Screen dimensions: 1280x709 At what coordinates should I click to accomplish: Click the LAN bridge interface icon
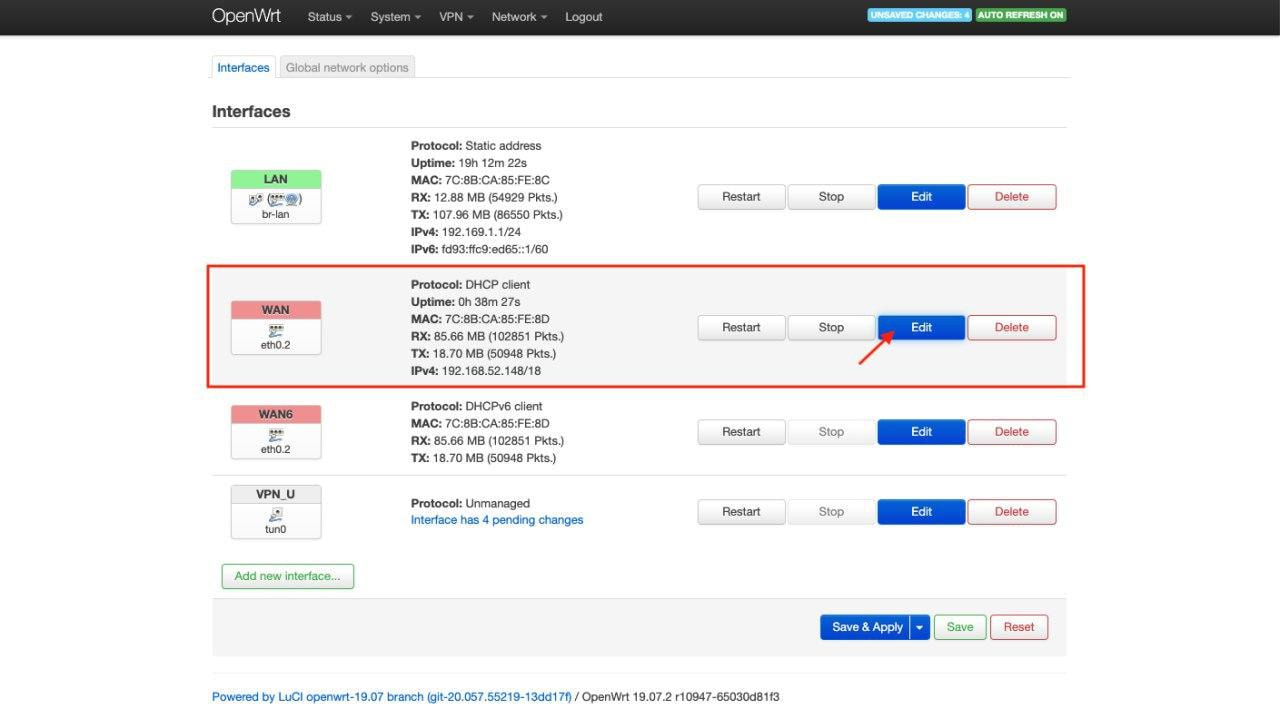(275, 200)
